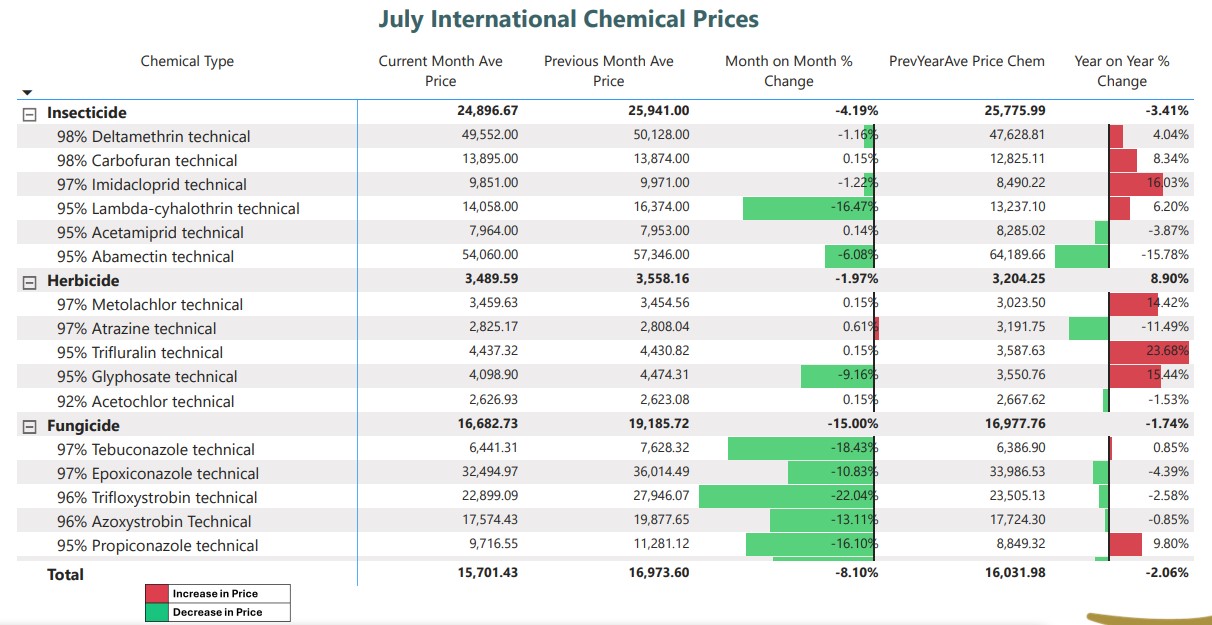Click the PrevYearAve Price Chem header
The image size is (1212, 625).
pos(966,61)
